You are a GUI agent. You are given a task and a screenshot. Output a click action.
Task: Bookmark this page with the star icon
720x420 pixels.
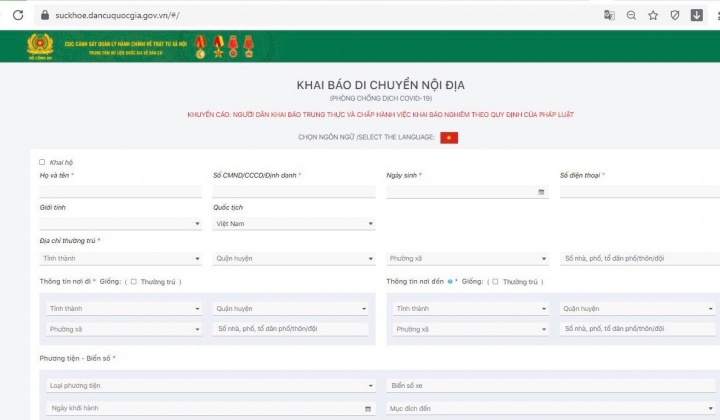(x=653, y=15)
